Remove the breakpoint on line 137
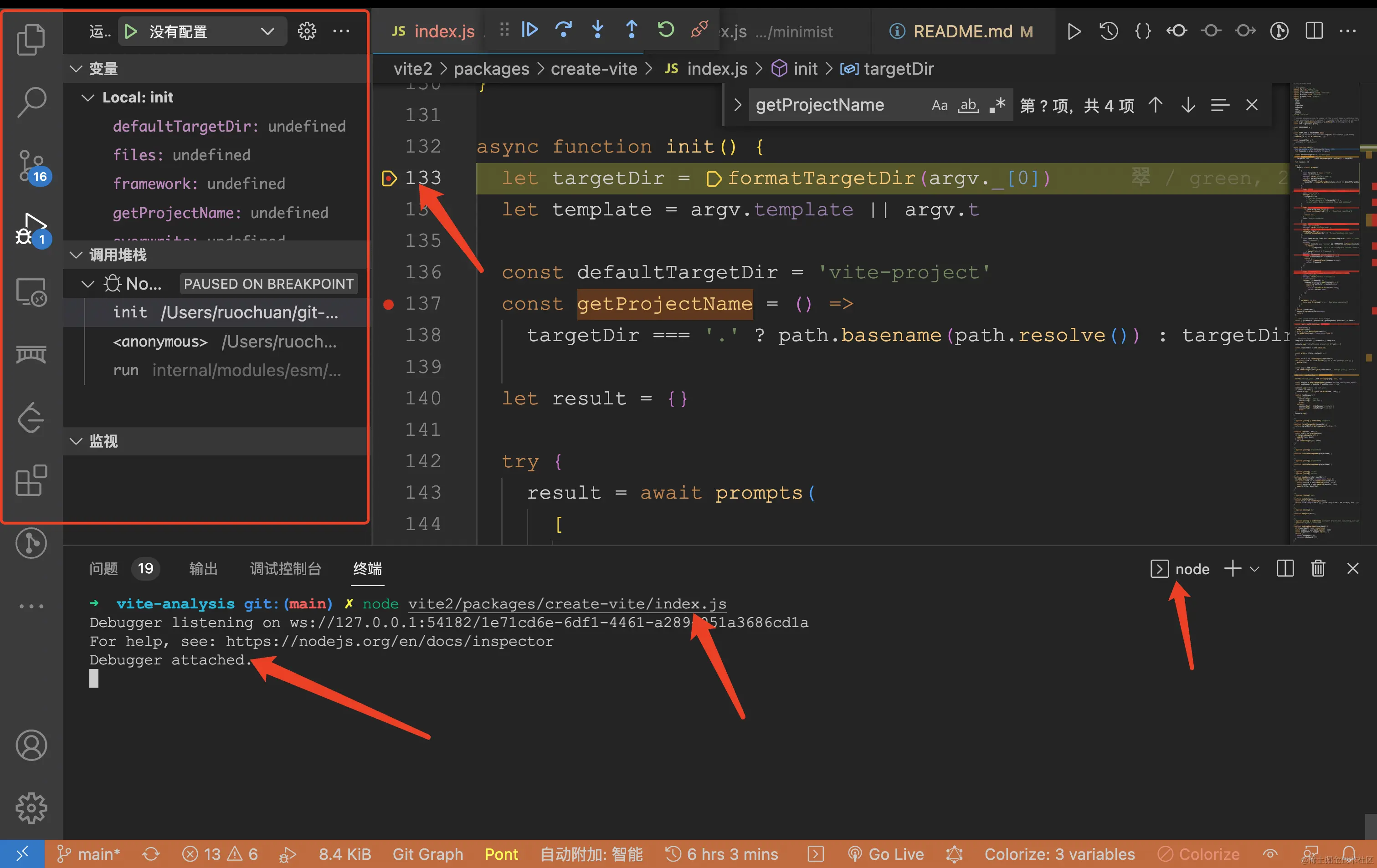This screenshot has height=868, width=1377. [x=388, y=304]
